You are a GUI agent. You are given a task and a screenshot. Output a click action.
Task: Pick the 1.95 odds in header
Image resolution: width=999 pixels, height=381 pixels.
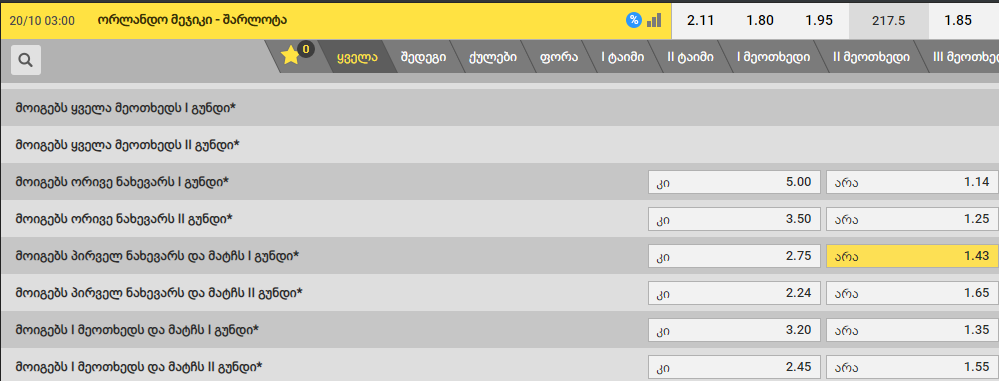click(x=819, y=20)
